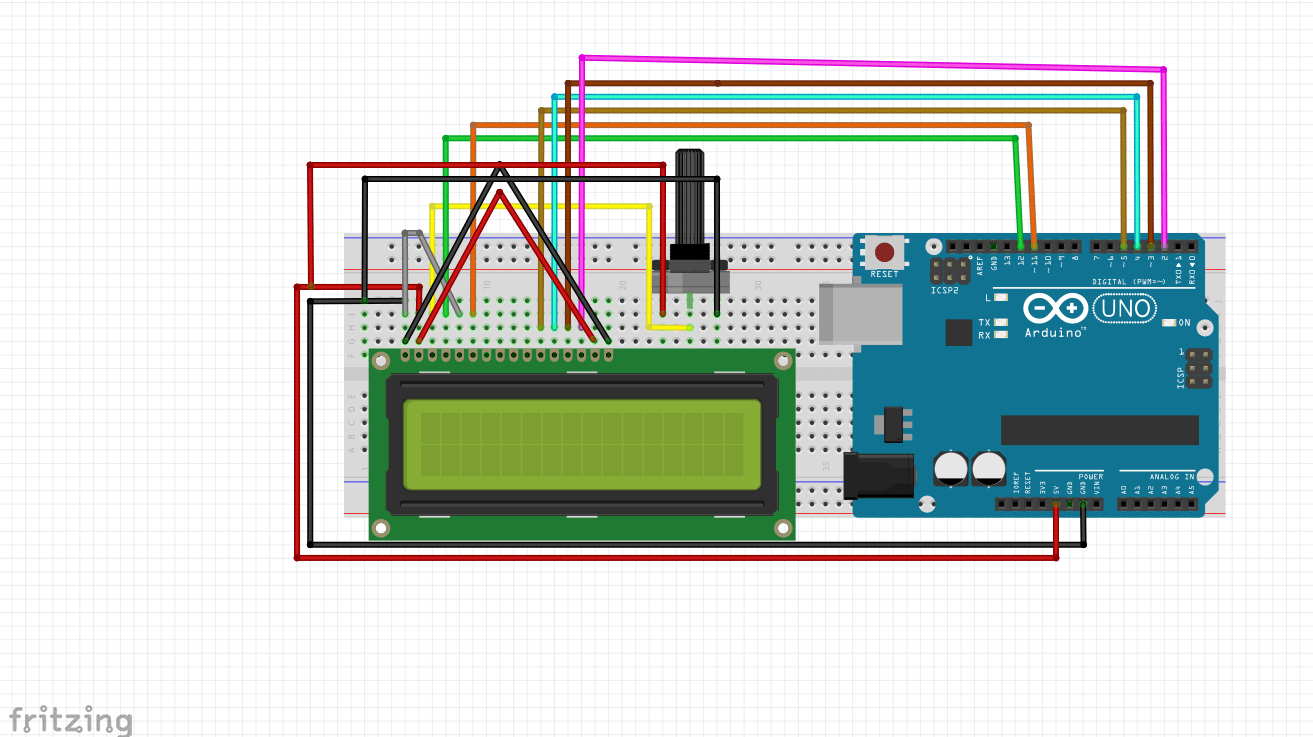This screenshot has height=737, width=1313.
Task: Click the Arduino infinity logo
Action: click(x=1056, y=308)
